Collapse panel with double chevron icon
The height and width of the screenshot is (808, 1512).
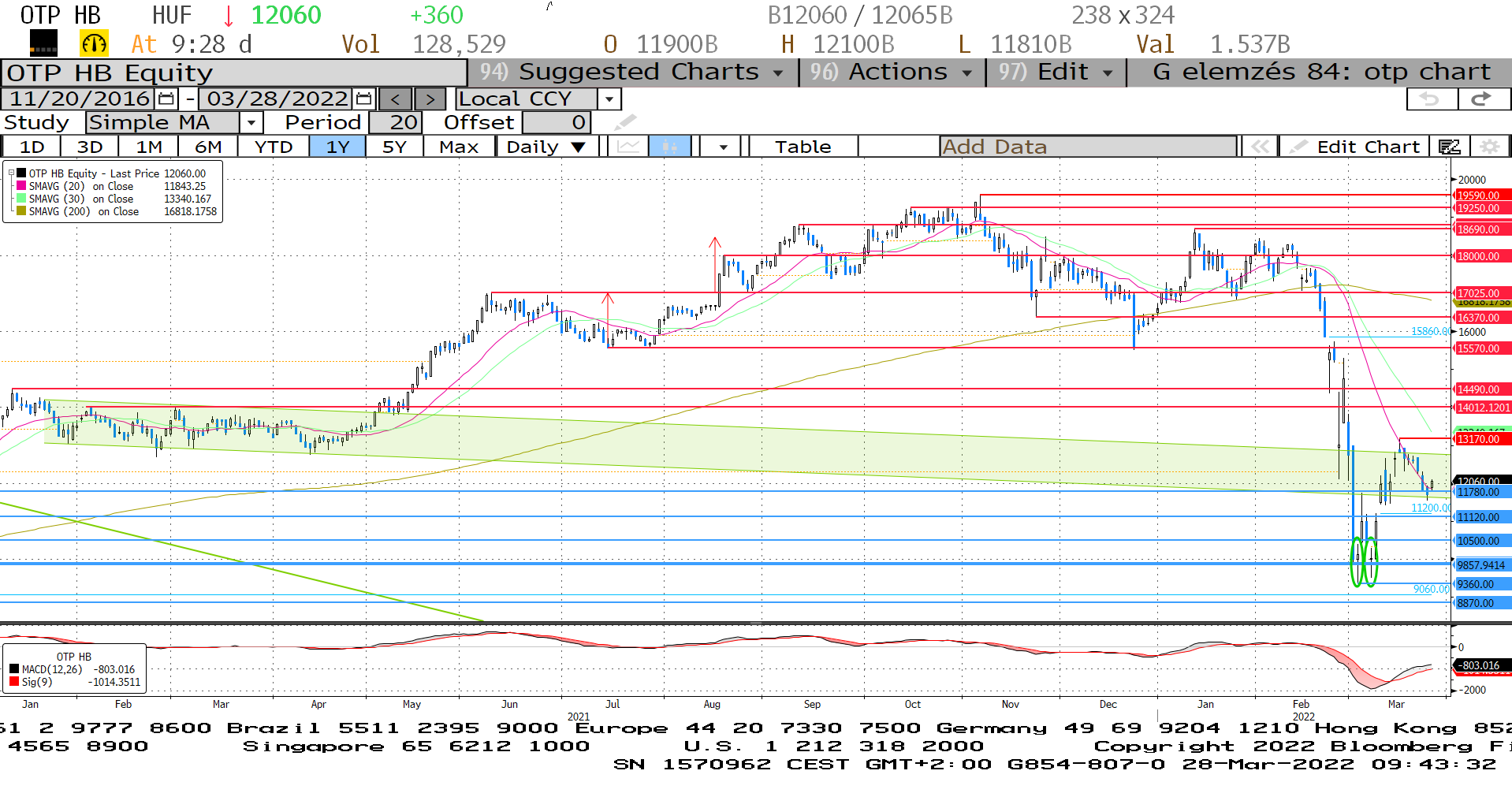click(x=1260, y=147)
